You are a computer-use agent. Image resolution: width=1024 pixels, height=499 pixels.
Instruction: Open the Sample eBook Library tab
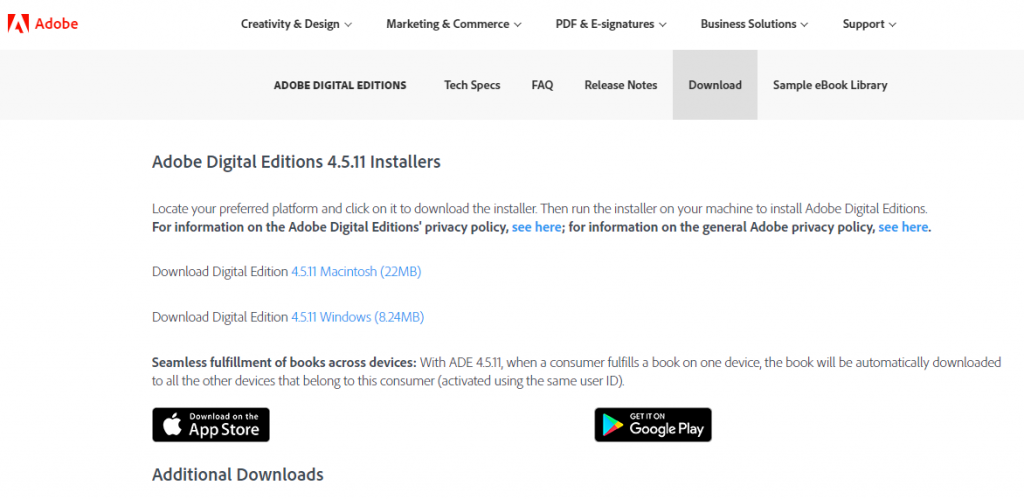[830, 85]
